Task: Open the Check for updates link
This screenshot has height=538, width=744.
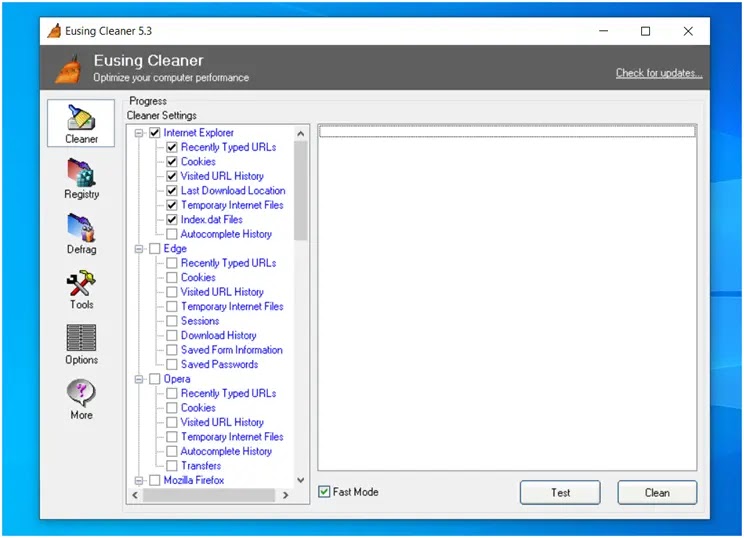Action: point(659,73)
